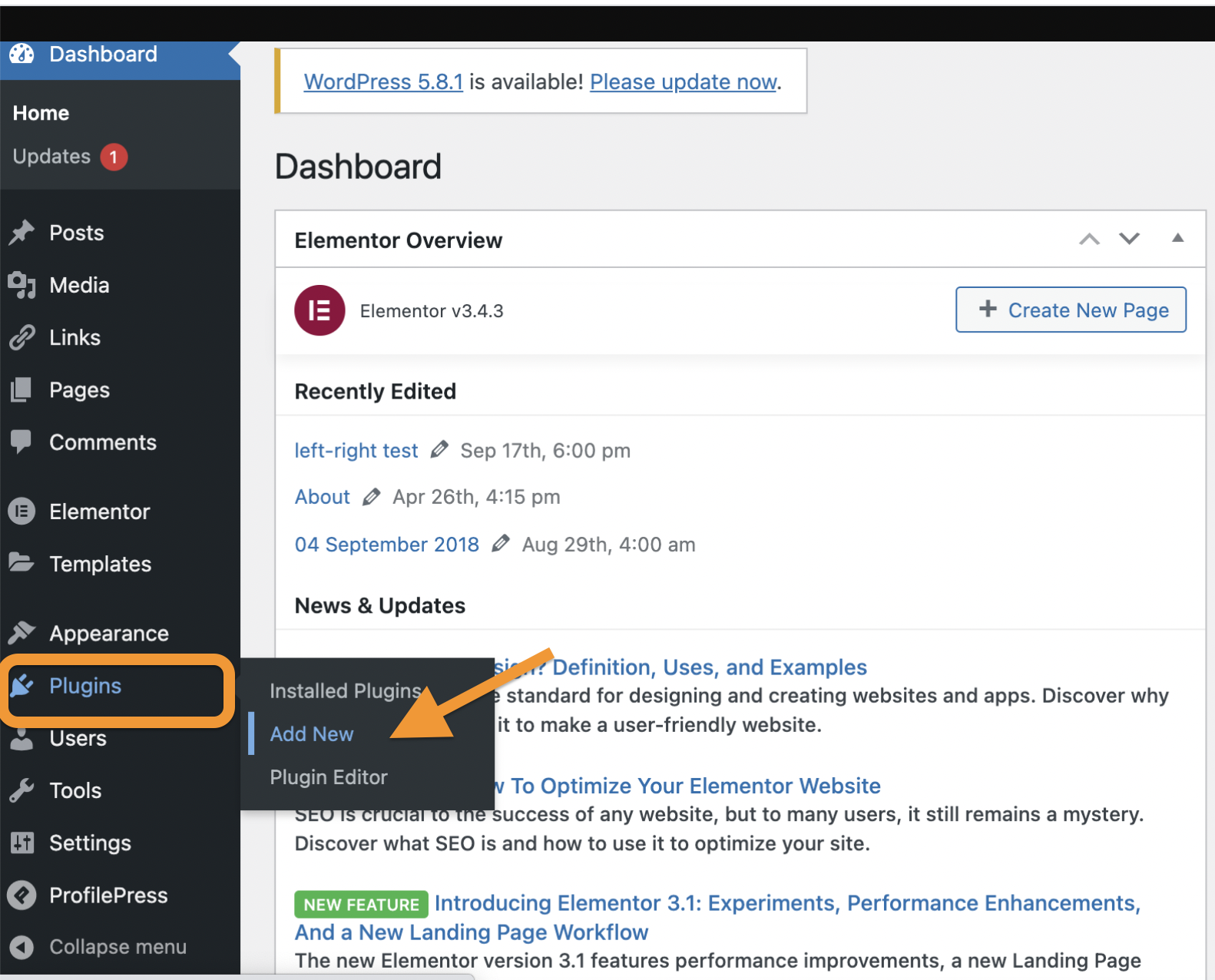Open Updates submenu item
1215x980 pixels.
coord(52,157)
